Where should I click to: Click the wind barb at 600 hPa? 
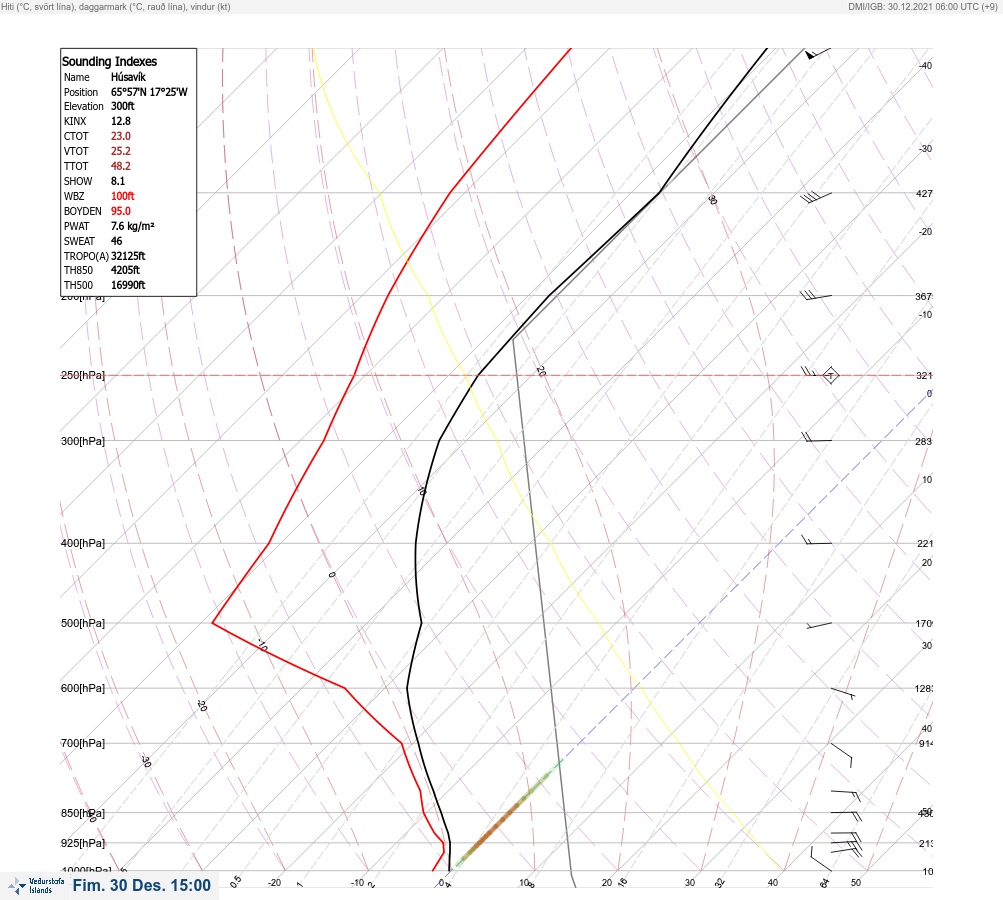(x=843, y=693)
